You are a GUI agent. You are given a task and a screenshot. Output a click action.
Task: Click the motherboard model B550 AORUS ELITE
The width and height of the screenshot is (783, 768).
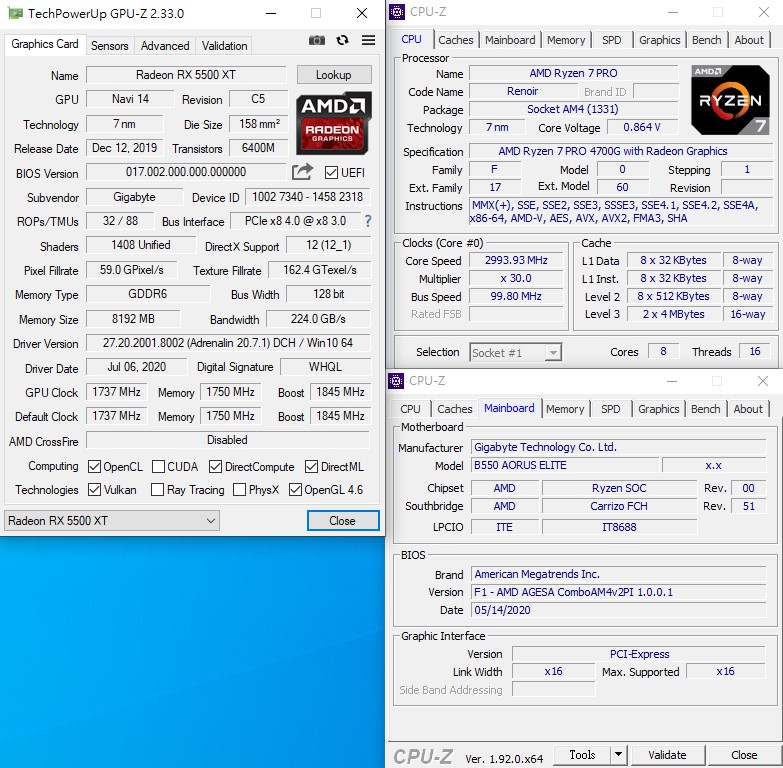(x=565, y=465)
